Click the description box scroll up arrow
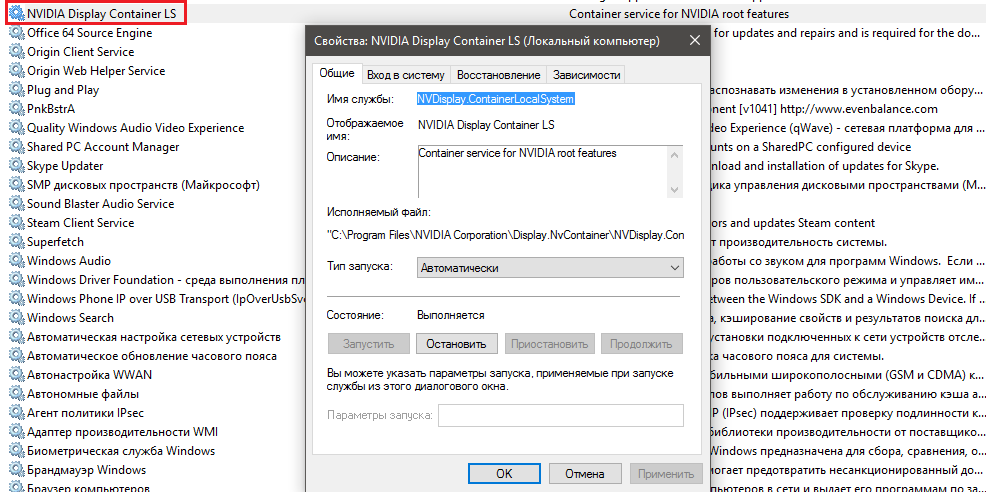The height and width of the screenshot is (492, 986). point(675,154)
